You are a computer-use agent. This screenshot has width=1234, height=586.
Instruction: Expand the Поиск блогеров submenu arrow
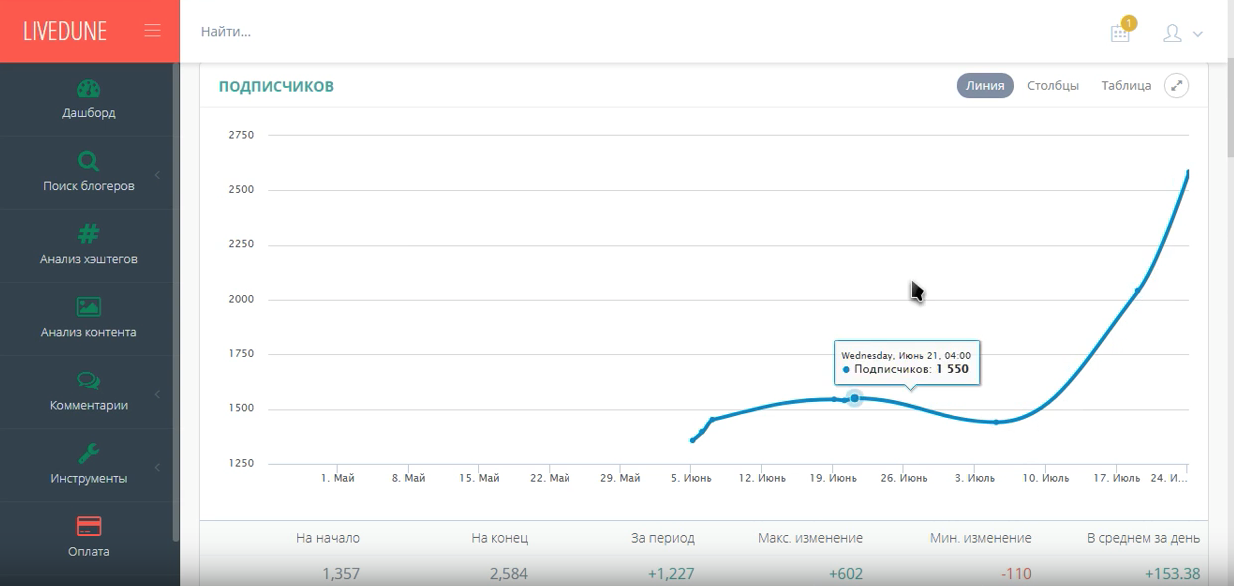pos(157,175)
